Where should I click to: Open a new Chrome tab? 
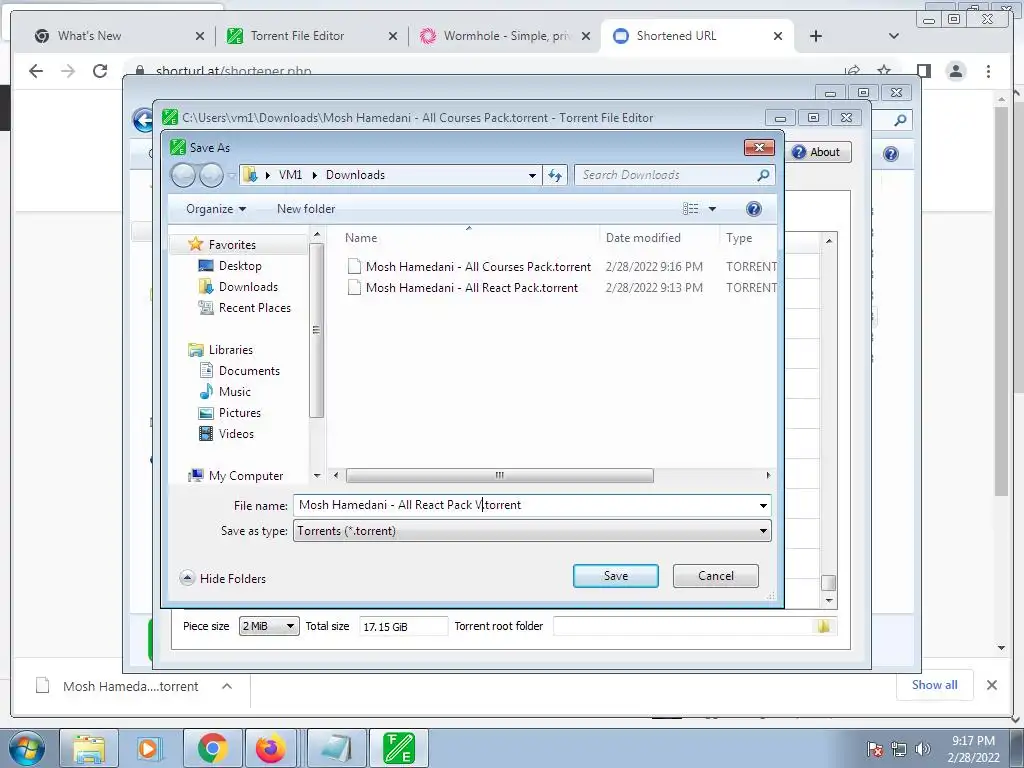click(816, 36)
